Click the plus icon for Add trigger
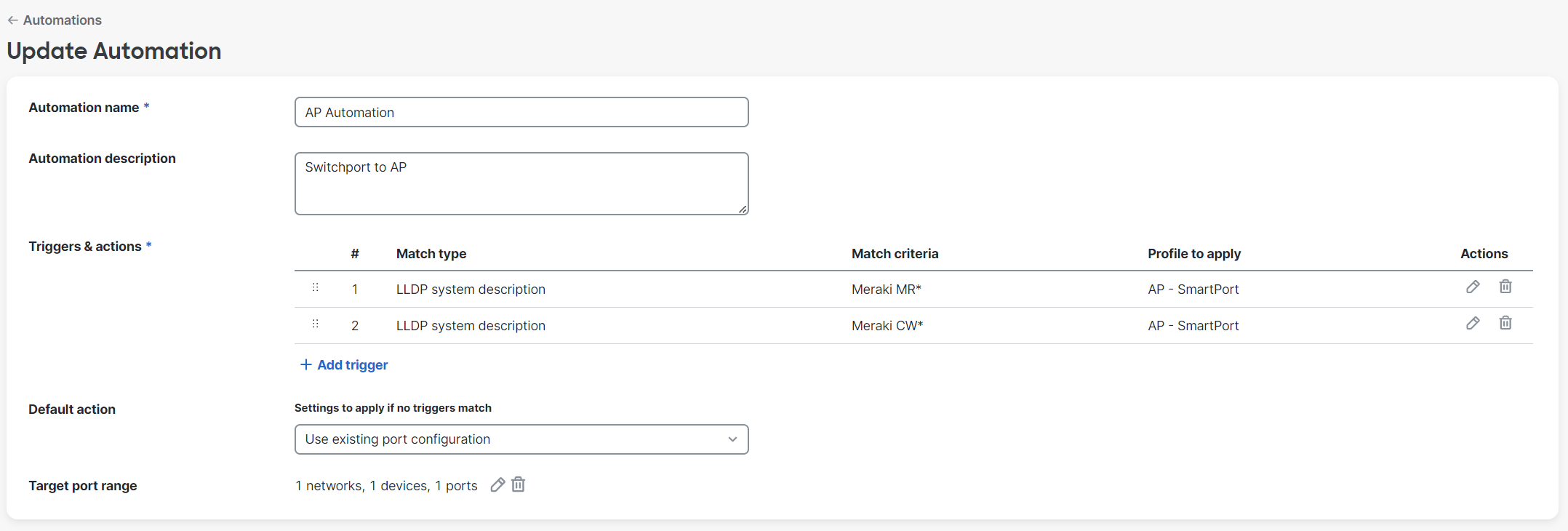 tap(306, 364)
